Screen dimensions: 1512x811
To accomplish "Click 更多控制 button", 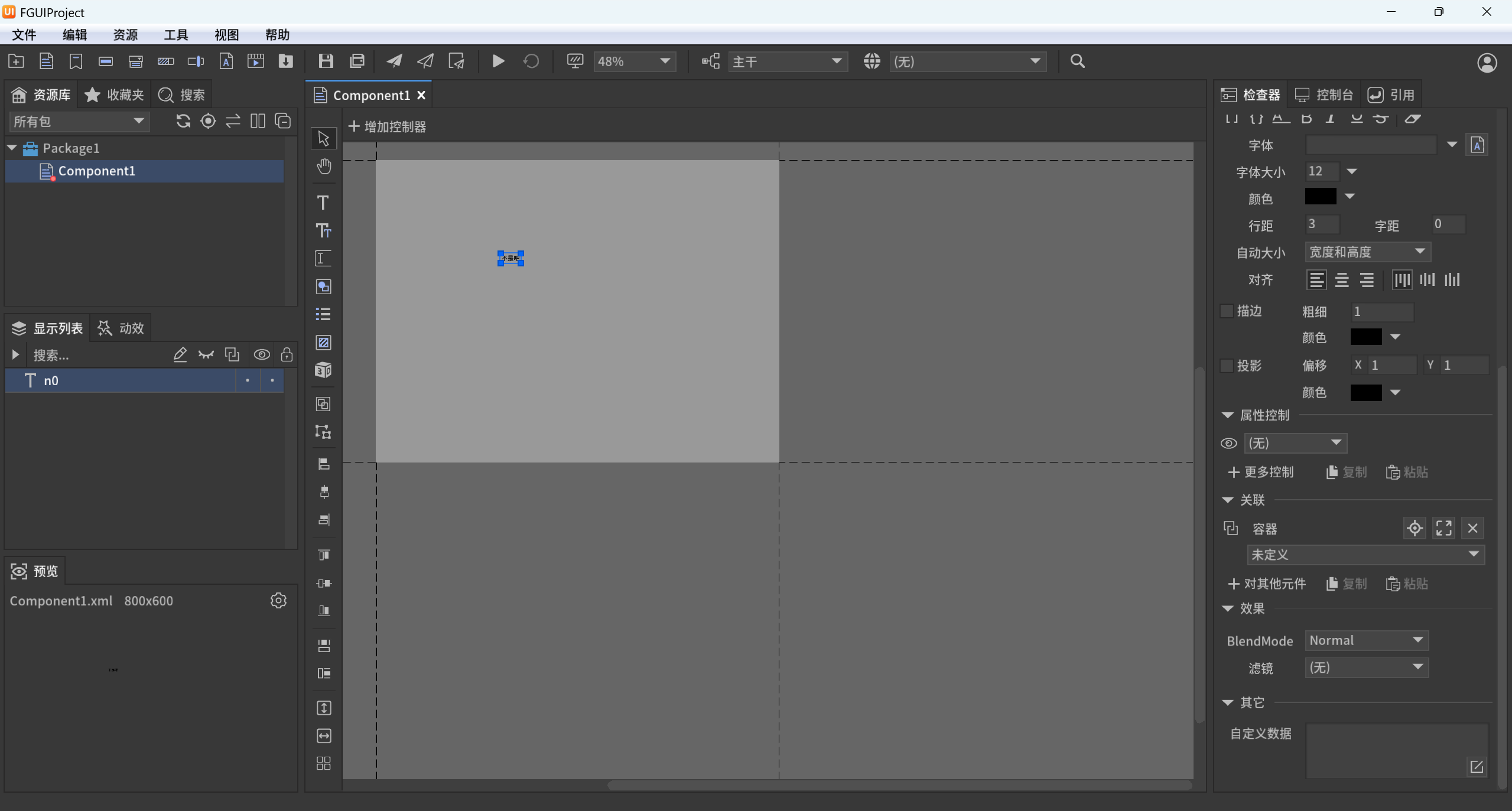I will [x=1261, y=472].
